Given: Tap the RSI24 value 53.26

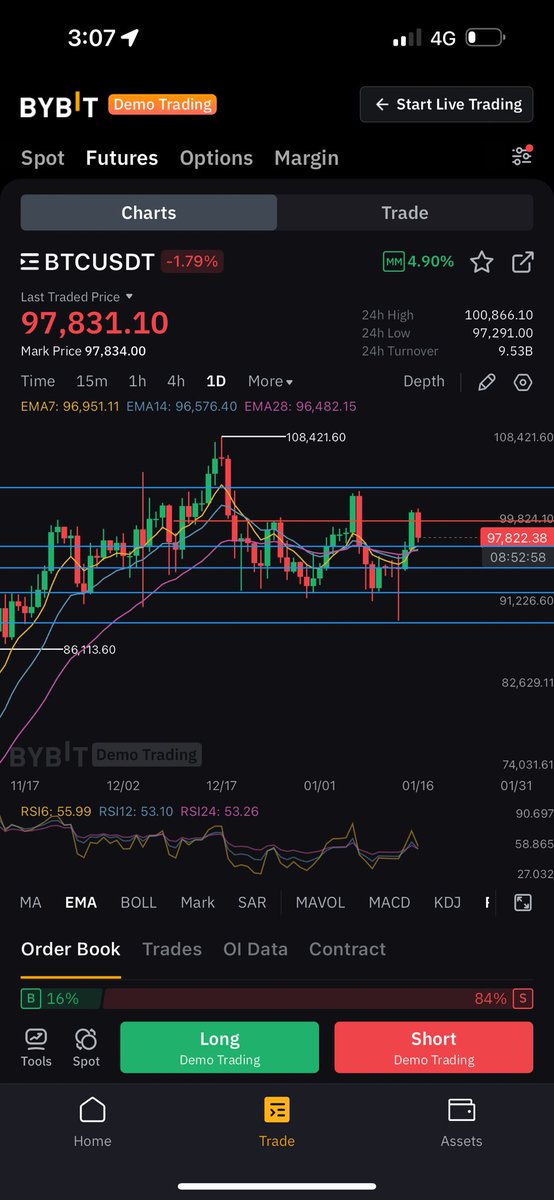Looking at the screenshot, I should point(220,811).
